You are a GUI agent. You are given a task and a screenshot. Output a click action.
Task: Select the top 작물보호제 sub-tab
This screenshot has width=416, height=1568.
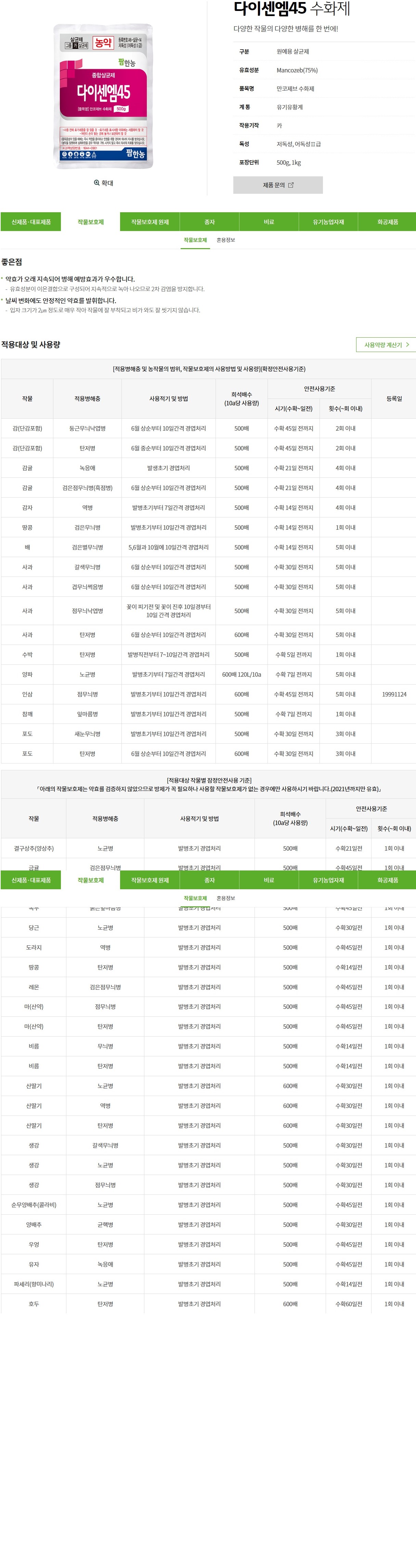pos(196,241)
